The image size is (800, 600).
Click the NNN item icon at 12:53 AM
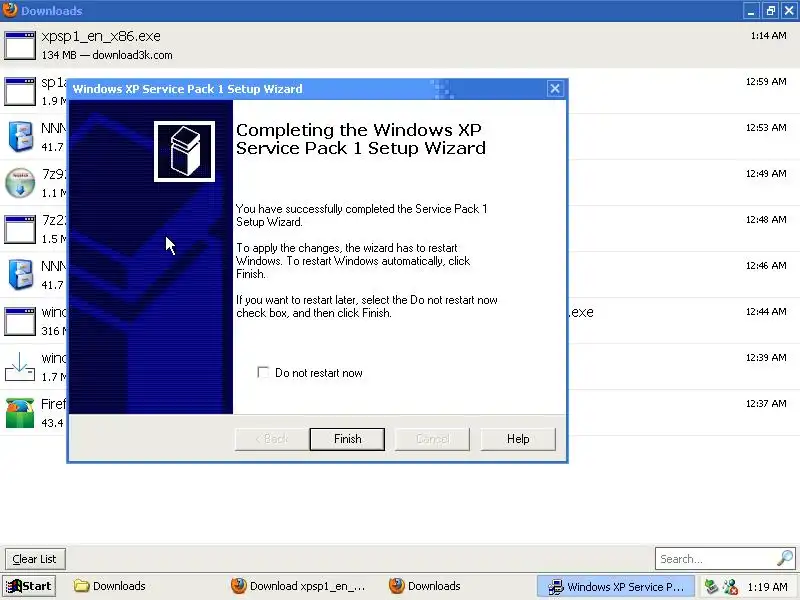(x=20, y=136)
